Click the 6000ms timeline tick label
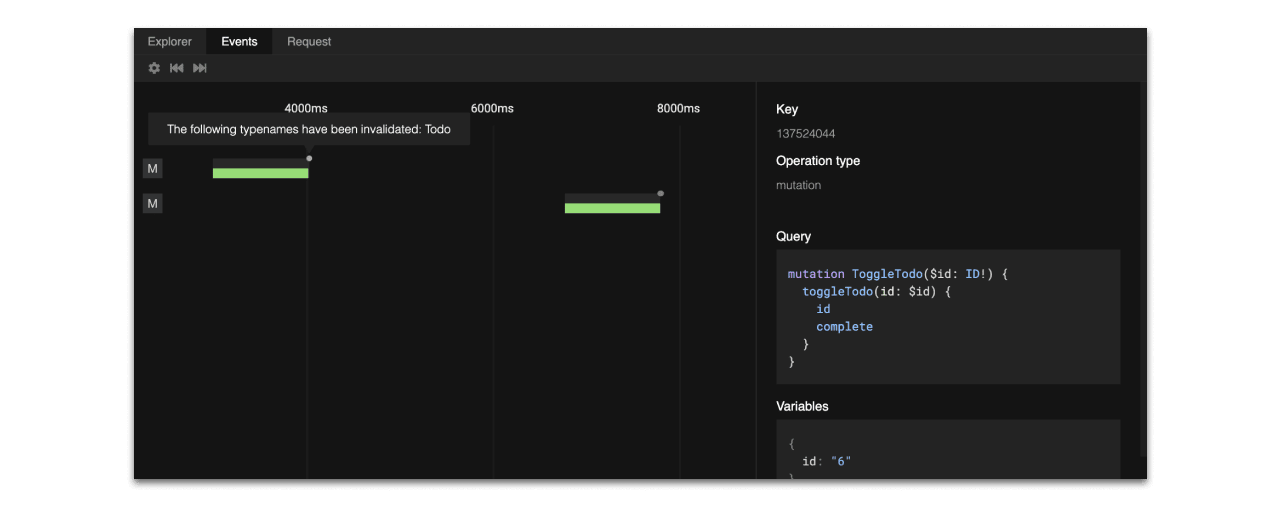 tap(492, 108)
